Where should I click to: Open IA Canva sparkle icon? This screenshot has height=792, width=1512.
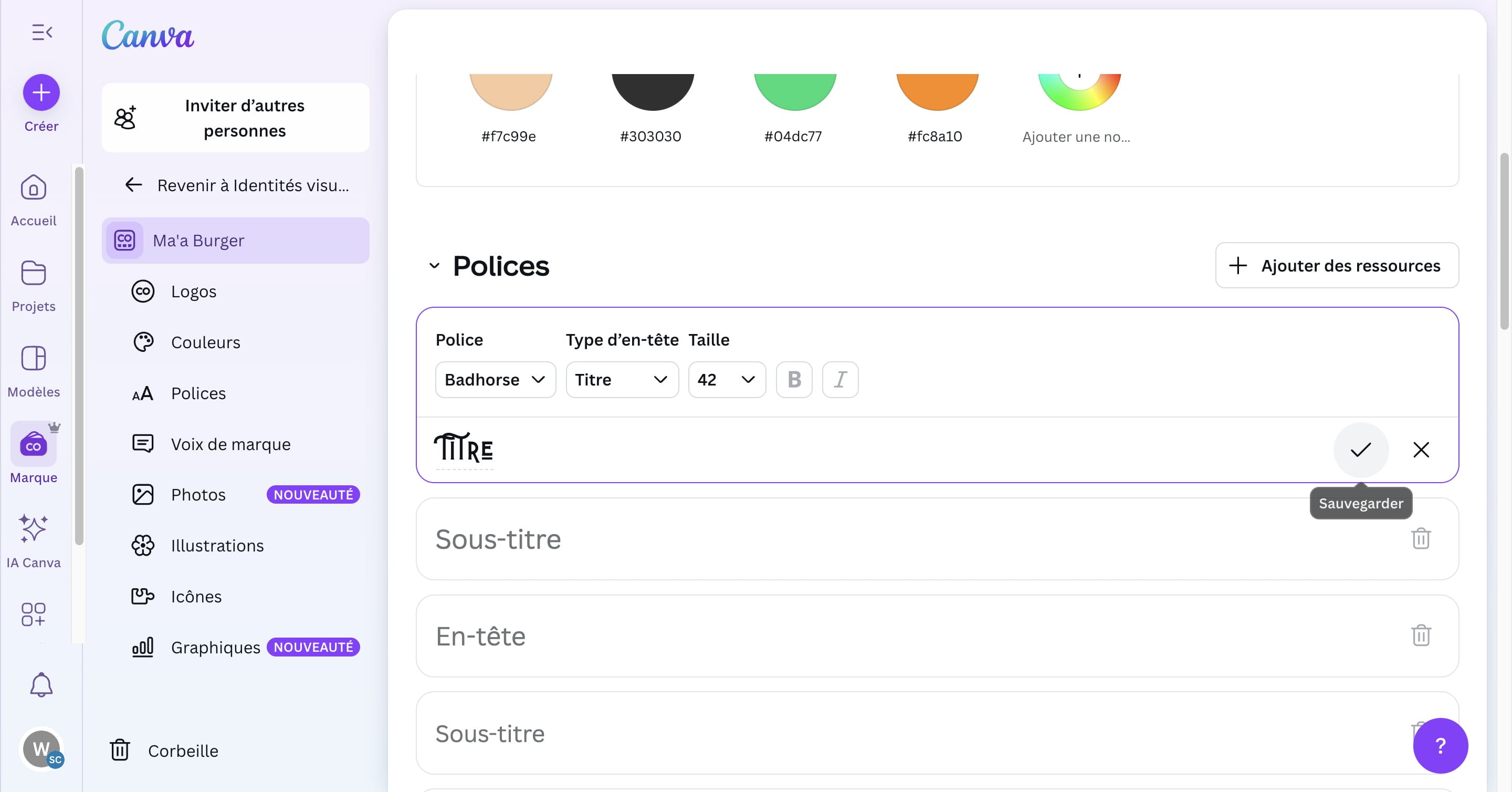coord(34,528)
